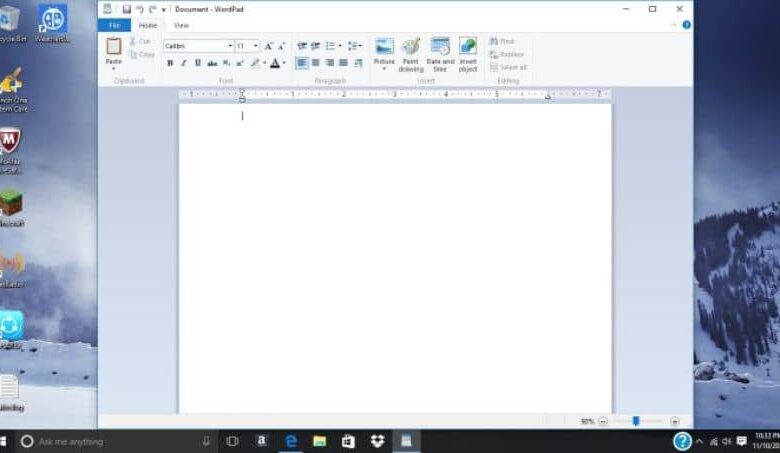780x453 pixels.
Task: Click the right indent marker on ruler
Action: pos(548,96)
